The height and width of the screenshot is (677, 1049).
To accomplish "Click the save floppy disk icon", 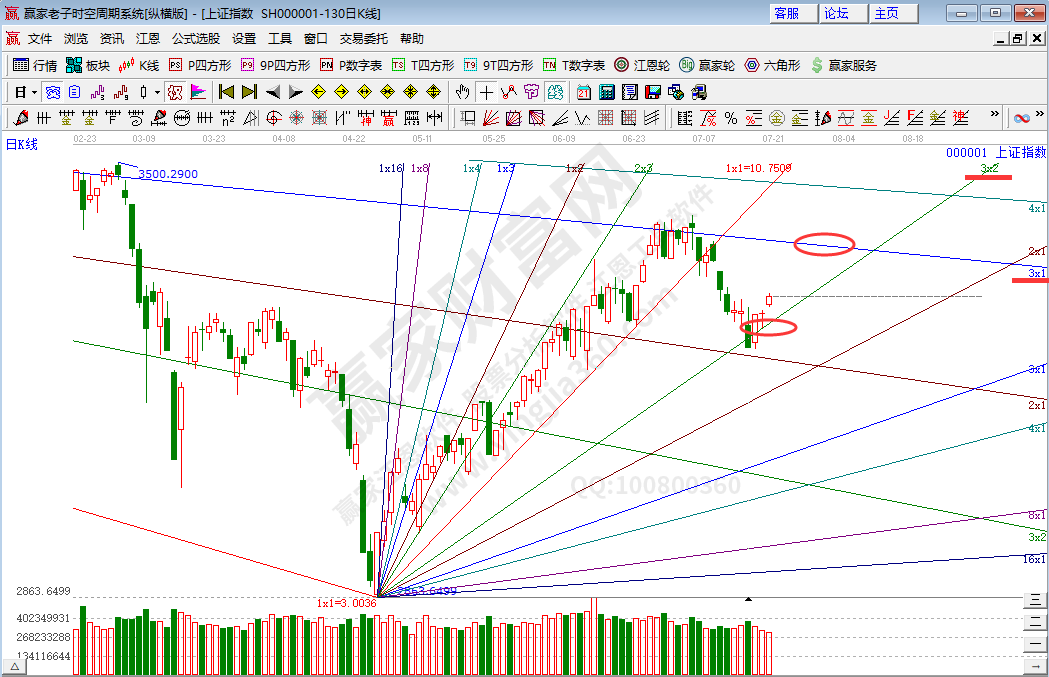I will pos(653,92).
